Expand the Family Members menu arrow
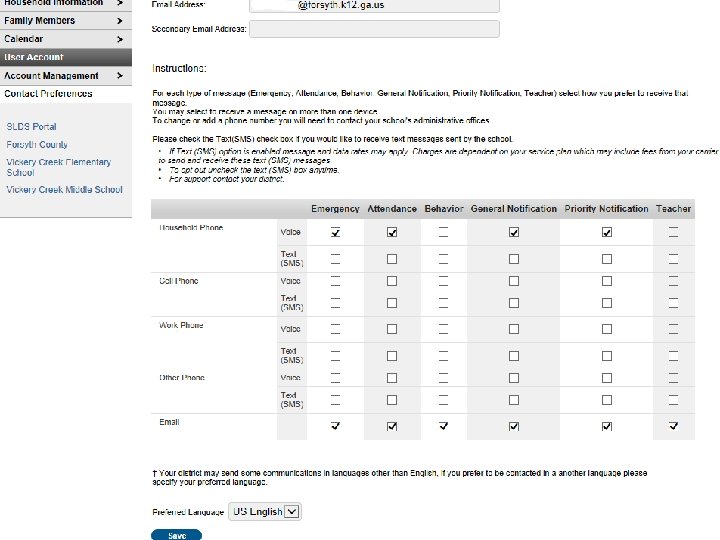Screen dimensions: 720x540 tap(120, 21)
